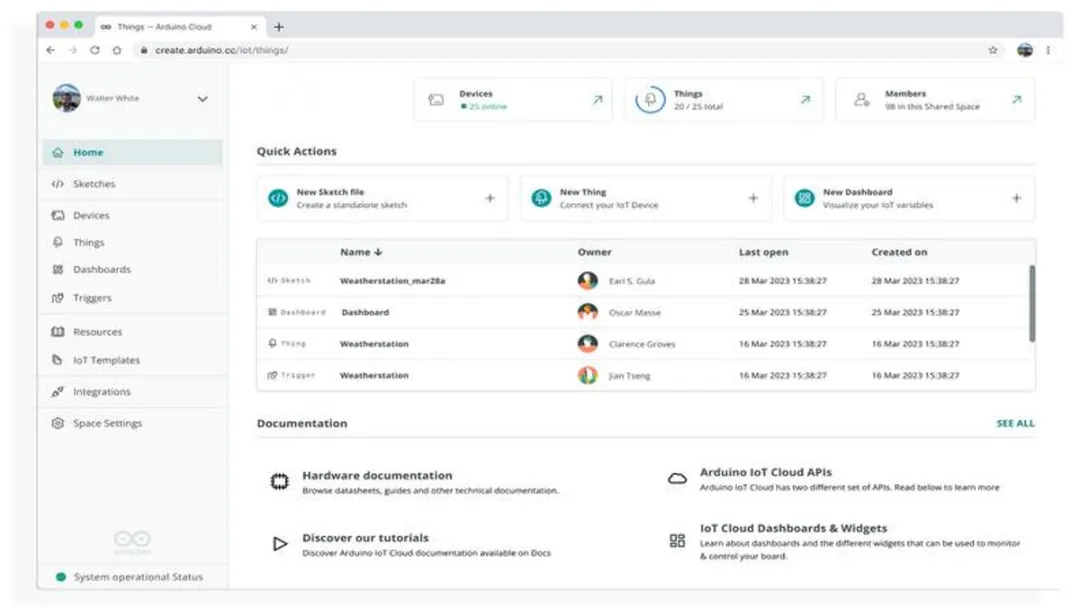This screenshot has height=608, width=1080.
Task: Click the browser back arrow
Action: pos(50,50)
